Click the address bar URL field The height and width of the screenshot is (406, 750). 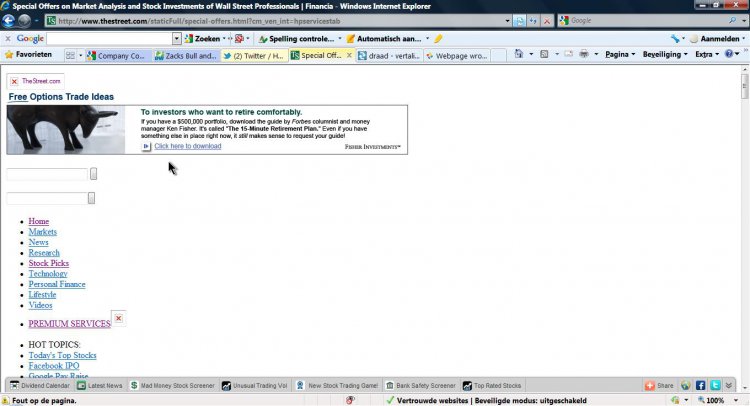pyautogui.click(x=274, y=21)
